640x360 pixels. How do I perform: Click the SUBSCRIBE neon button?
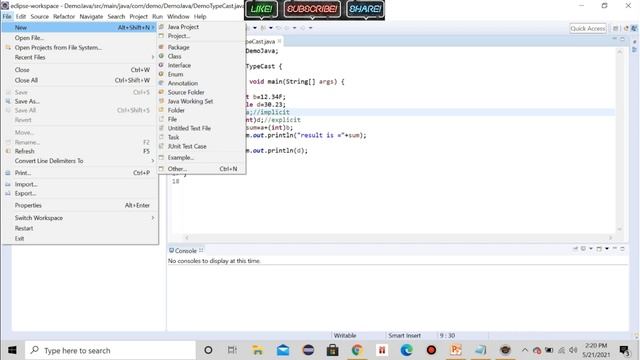(312, 9)
